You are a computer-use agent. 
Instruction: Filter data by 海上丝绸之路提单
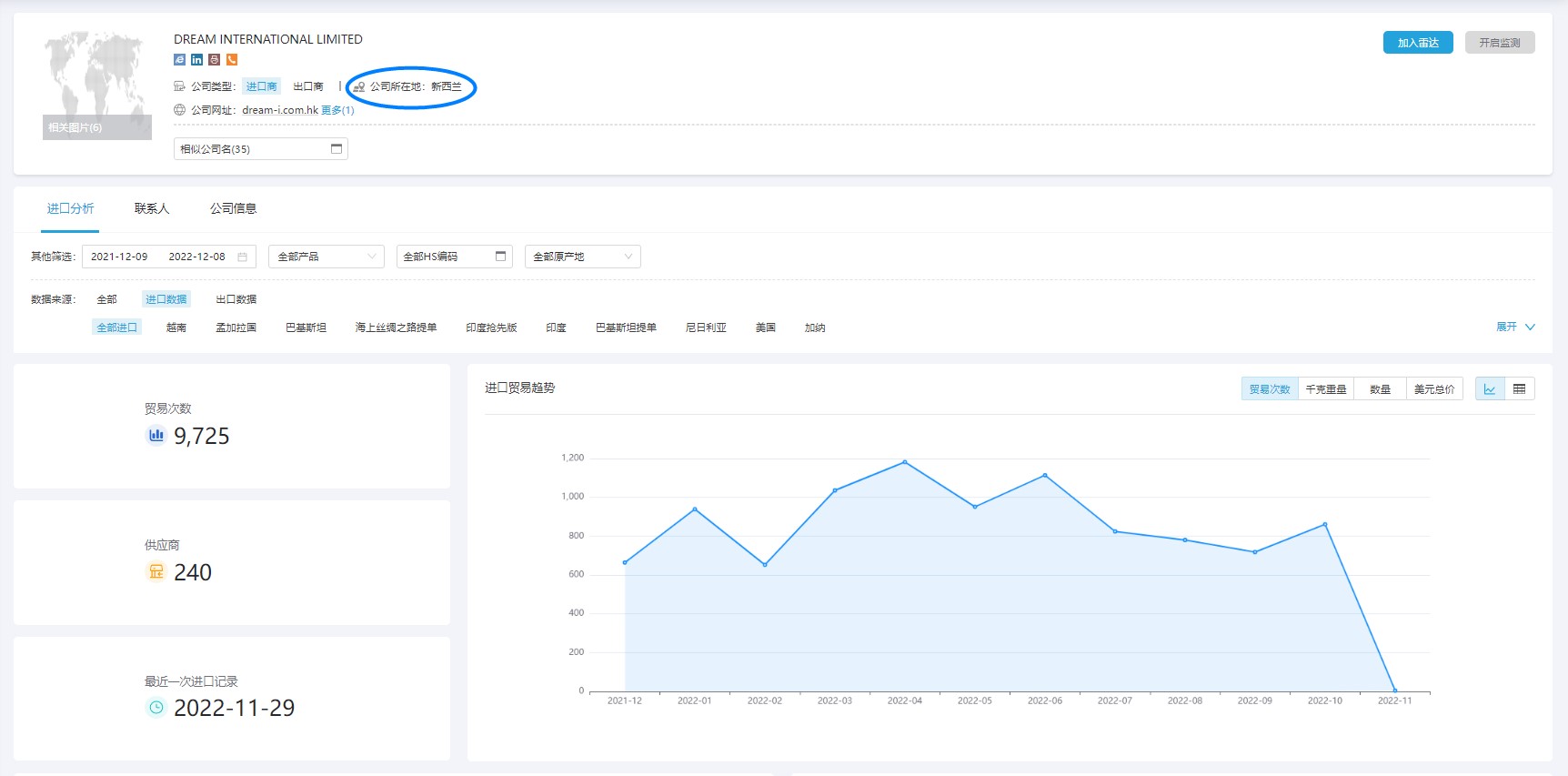pyautogui.click(x=396, y=328)
